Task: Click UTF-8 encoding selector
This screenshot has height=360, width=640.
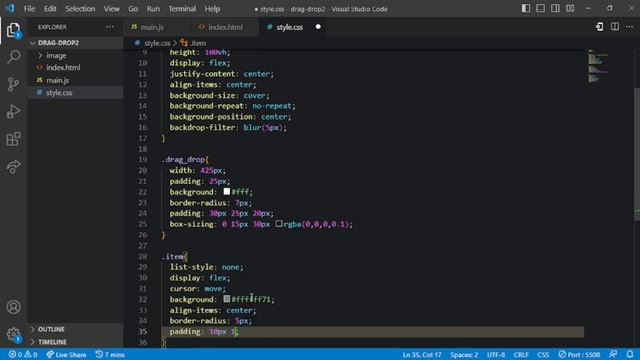Action: click(x=496, y=354)
